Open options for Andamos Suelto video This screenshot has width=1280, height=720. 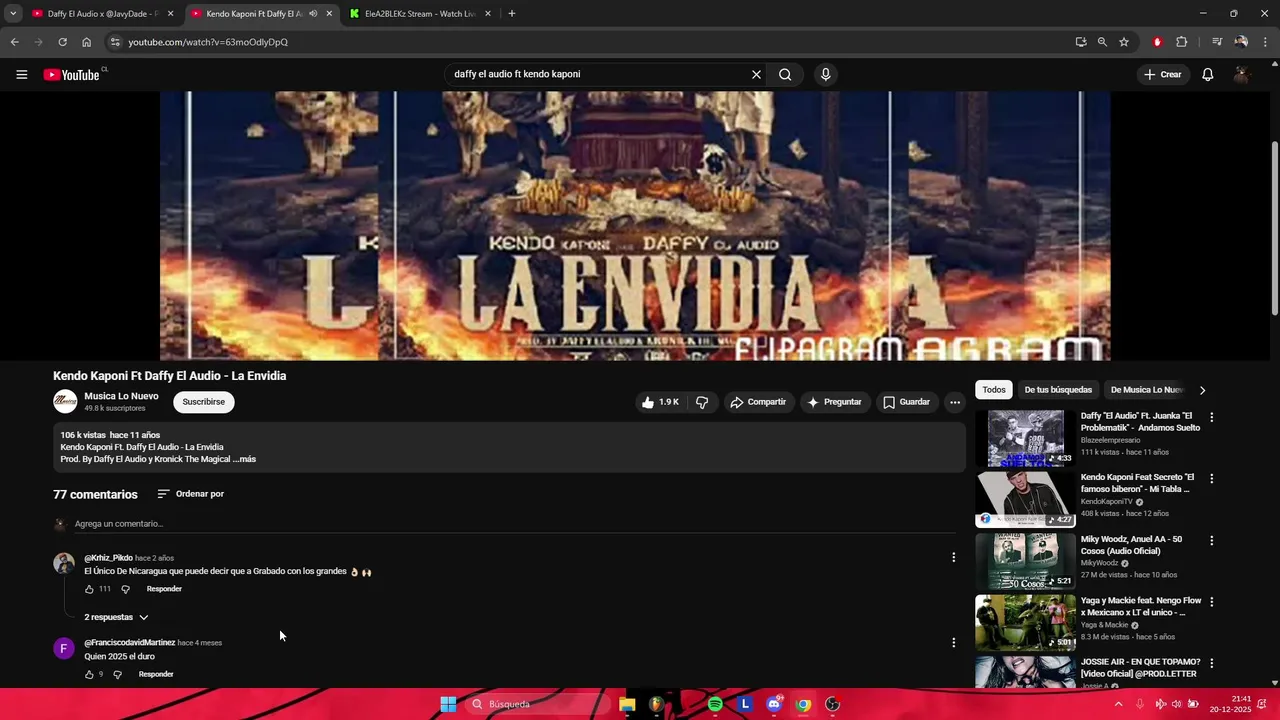pos(1212,417)
